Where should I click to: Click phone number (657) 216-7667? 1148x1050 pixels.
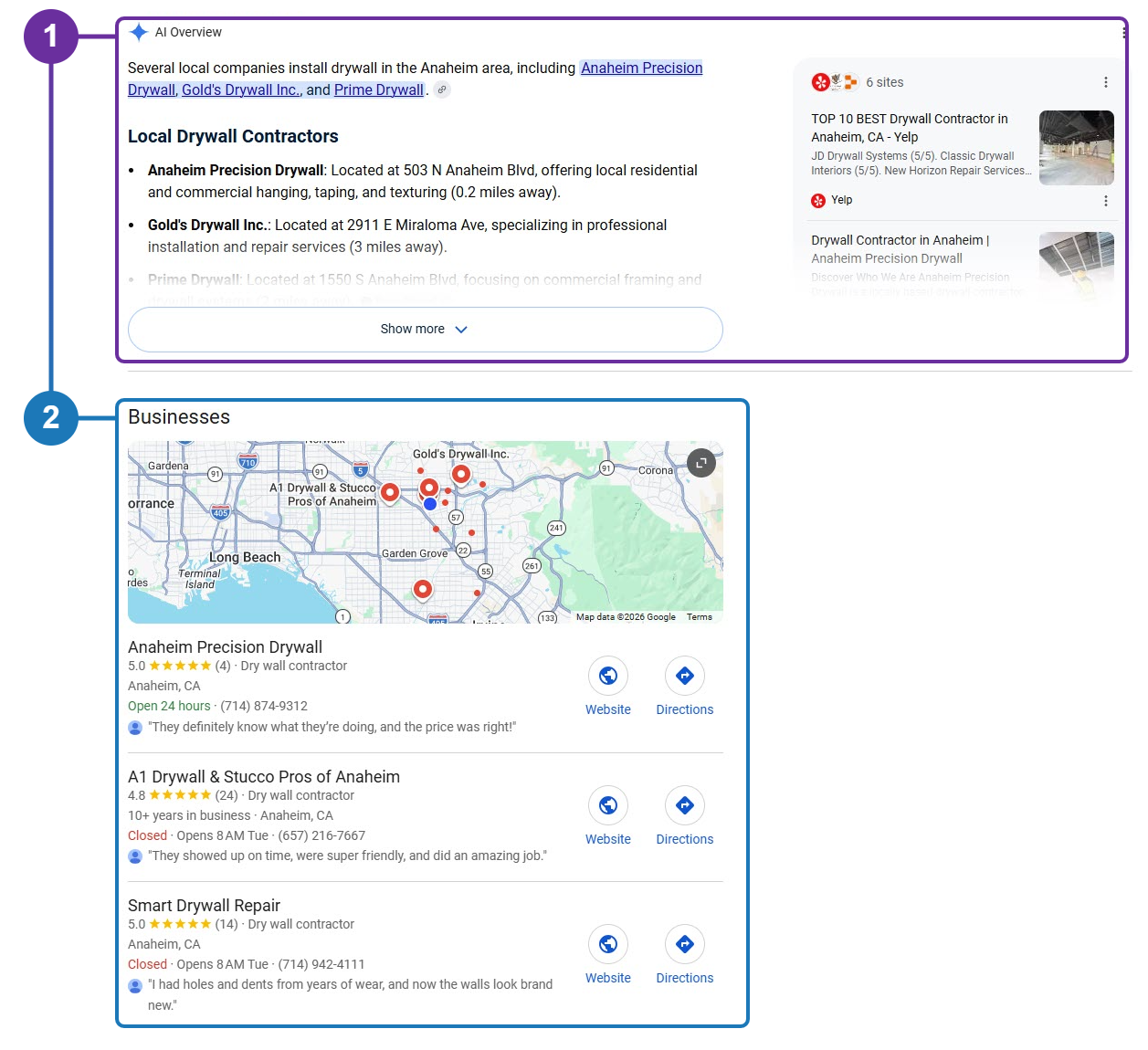321,835
